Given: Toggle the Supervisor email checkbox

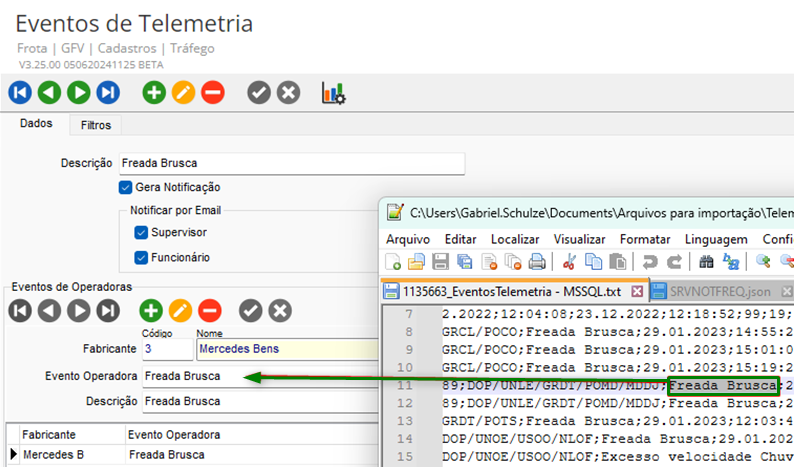Looking at the screenshot, I should pos(141,232).
